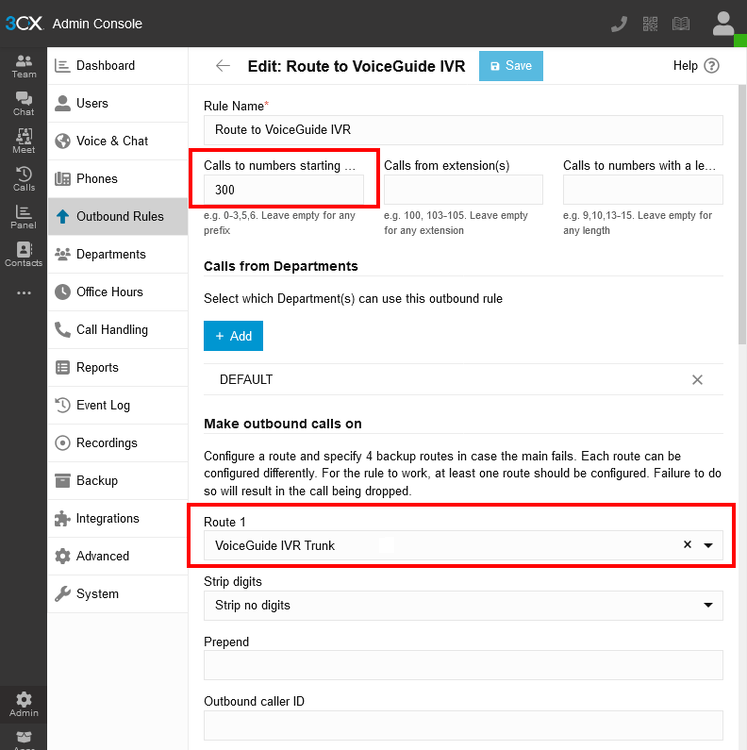The width and height of the screenshot is (747, 750).
Task: Open the user profile avatar
Action: [723, 23]
